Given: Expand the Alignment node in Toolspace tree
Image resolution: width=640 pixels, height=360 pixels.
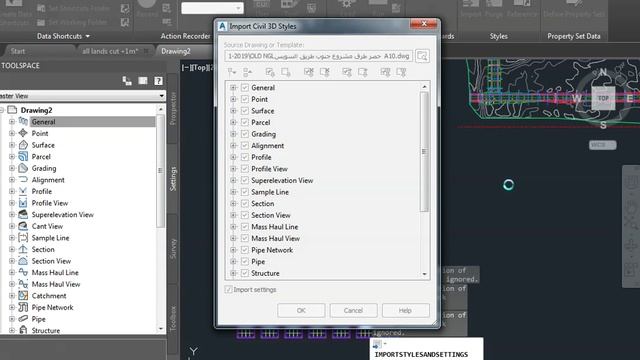Looking at the screenshot, I should click(x=12, y=180).
